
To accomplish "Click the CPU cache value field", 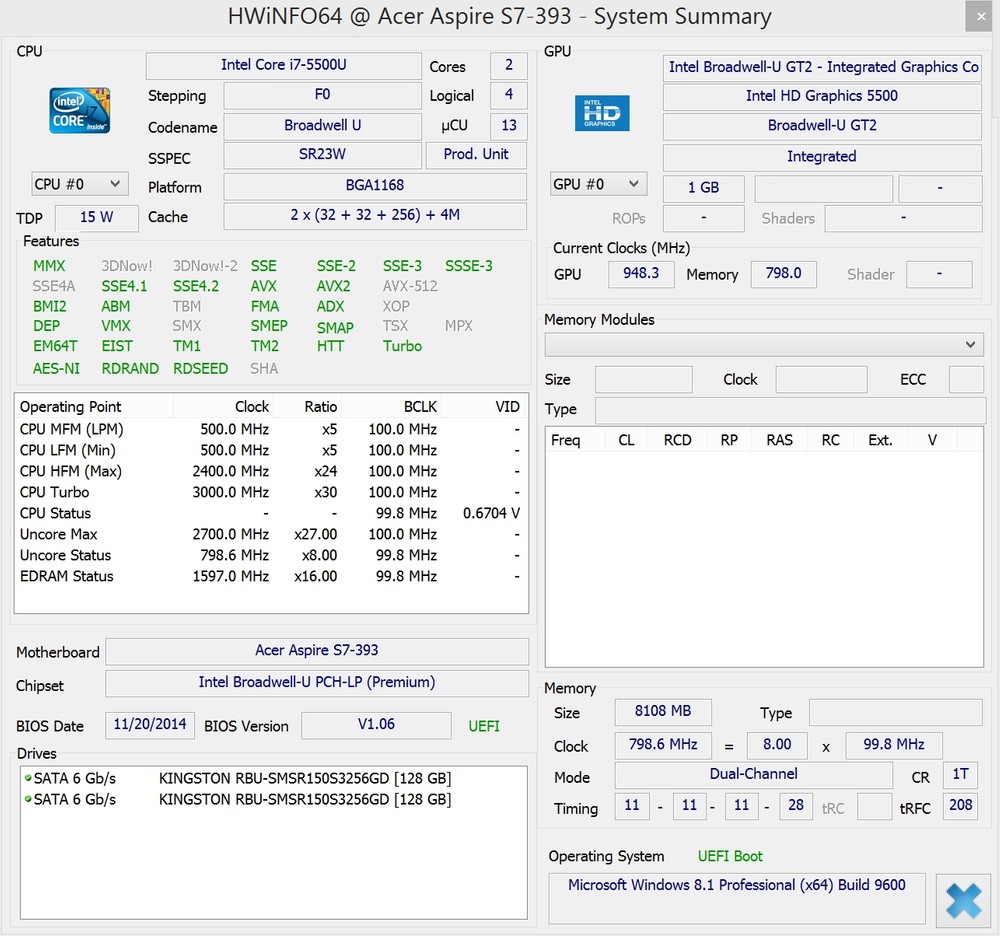I will (375, 216).
